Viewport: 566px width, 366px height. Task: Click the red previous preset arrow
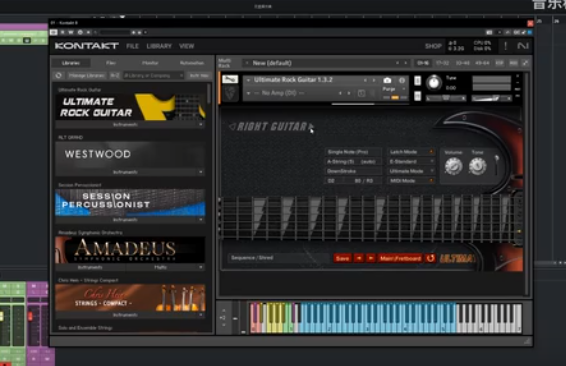[x=358, y=258]
